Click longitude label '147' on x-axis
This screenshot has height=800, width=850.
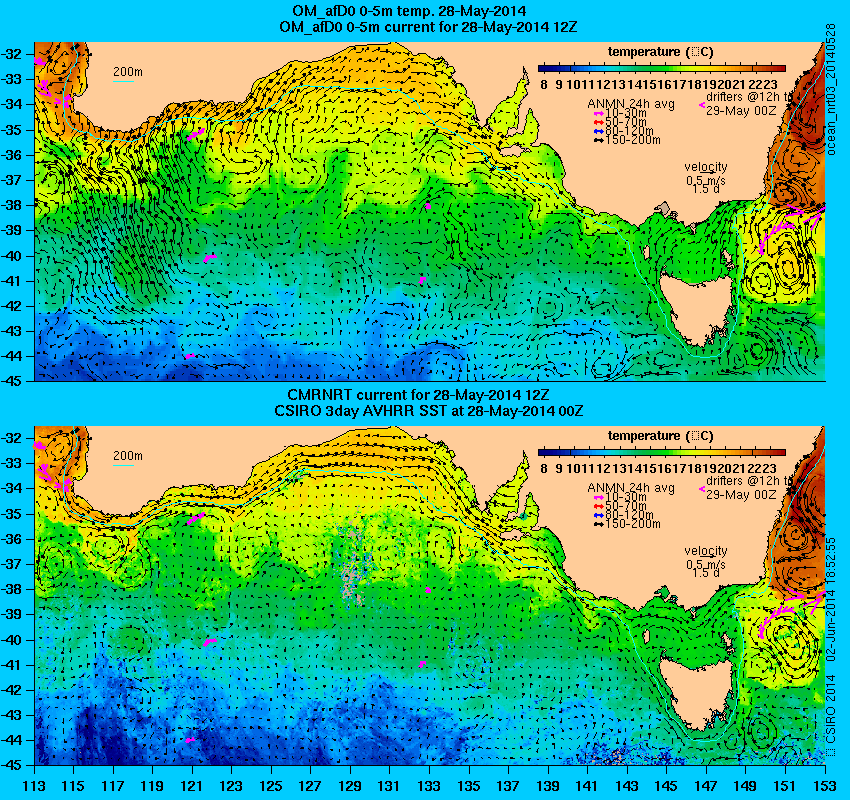click(x=706, y=786)
